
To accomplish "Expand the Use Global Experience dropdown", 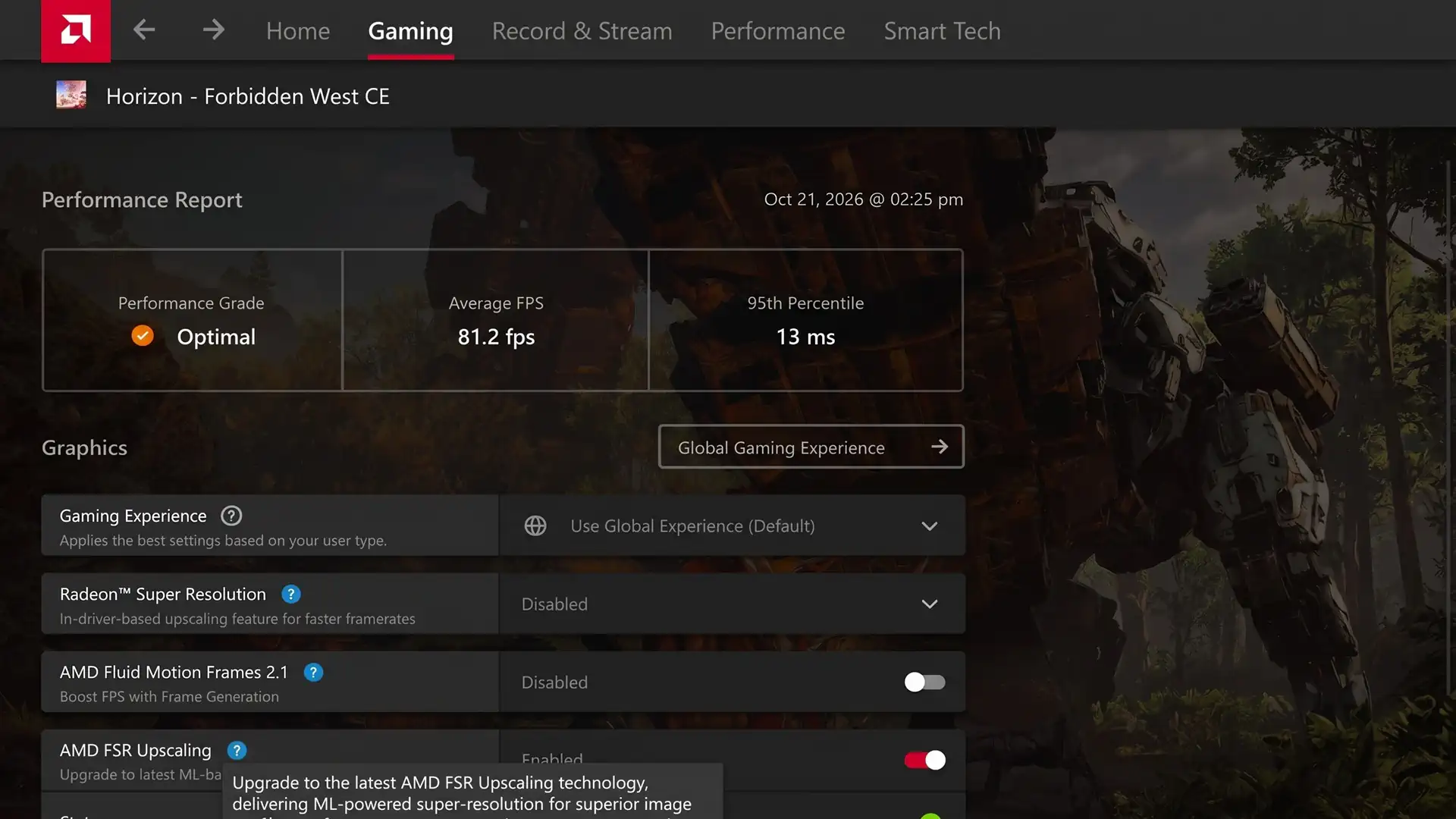I will pyautogui.click(x=732, y=526).
